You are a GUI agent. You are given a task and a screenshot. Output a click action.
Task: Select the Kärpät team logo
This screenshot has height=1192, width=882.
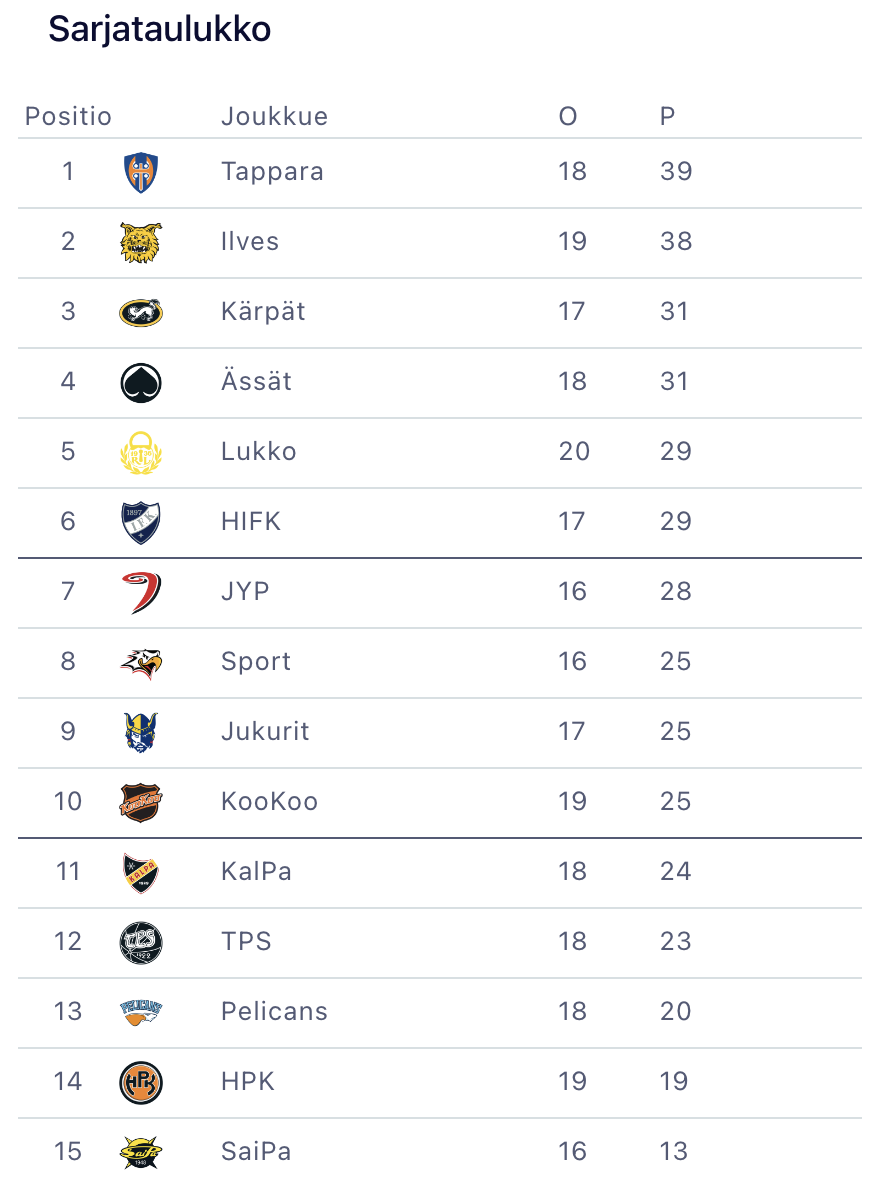pos(140,312)
